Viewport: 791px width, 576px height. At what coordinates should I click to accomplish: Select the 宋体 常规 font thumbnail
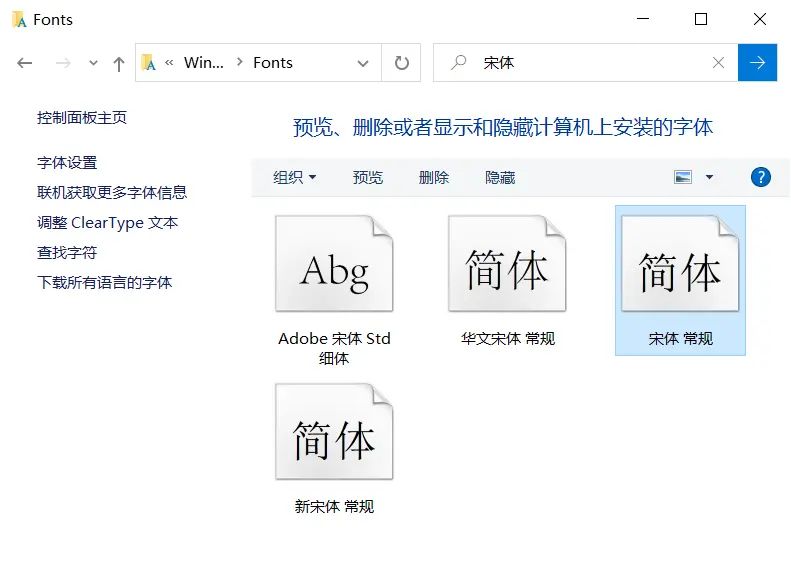tap(680, 263)
